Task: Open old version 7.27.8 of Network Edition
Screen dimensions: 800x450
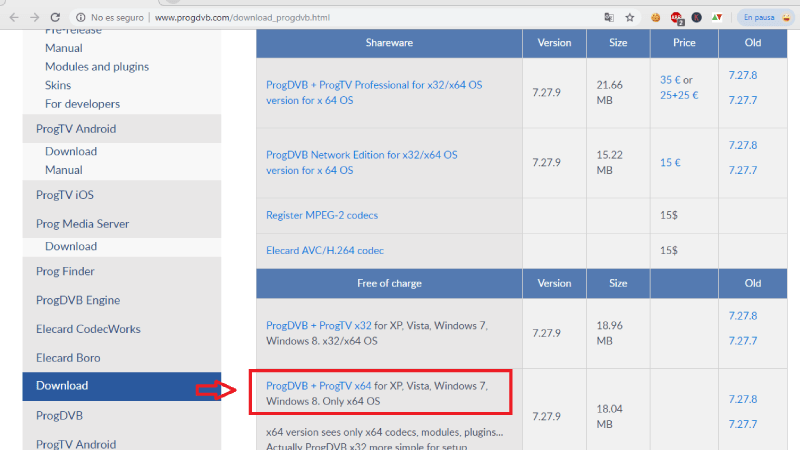Action: tap(743, 145)
